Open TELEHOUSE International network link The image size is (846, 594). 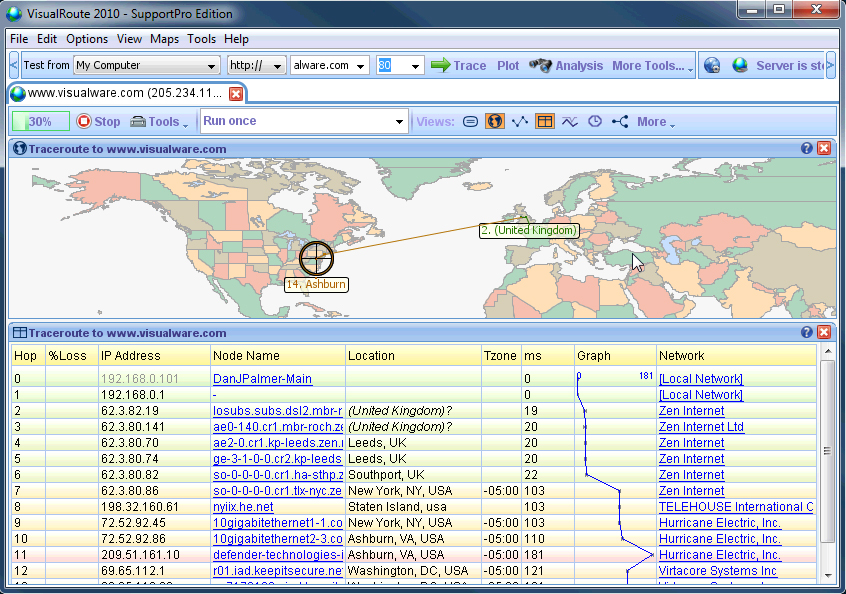pos(736,507)
